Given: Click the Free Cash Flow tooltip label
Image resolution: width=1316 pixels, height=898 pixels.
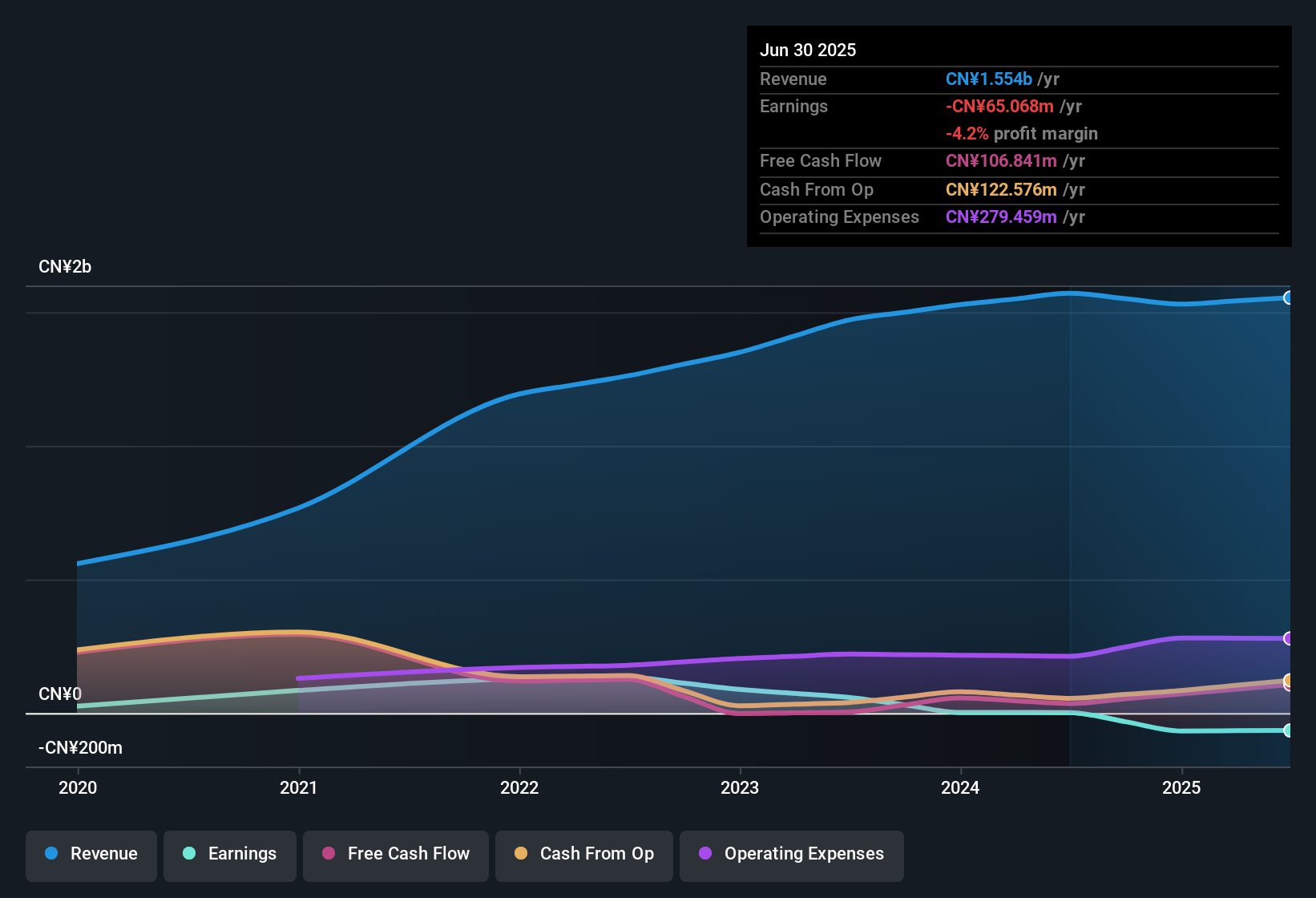Looking at the screenshot, I should pos(821,161).
